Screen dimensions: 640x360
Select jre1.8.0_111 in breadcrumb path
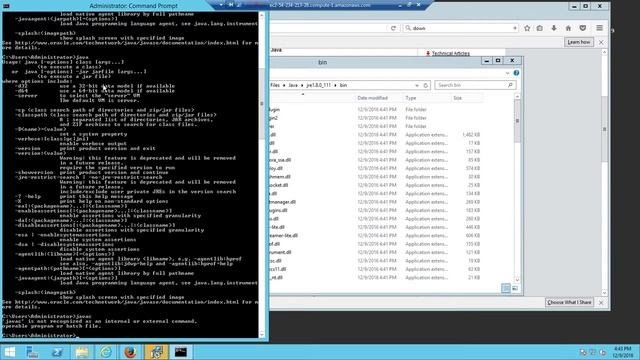pos(318,85)
